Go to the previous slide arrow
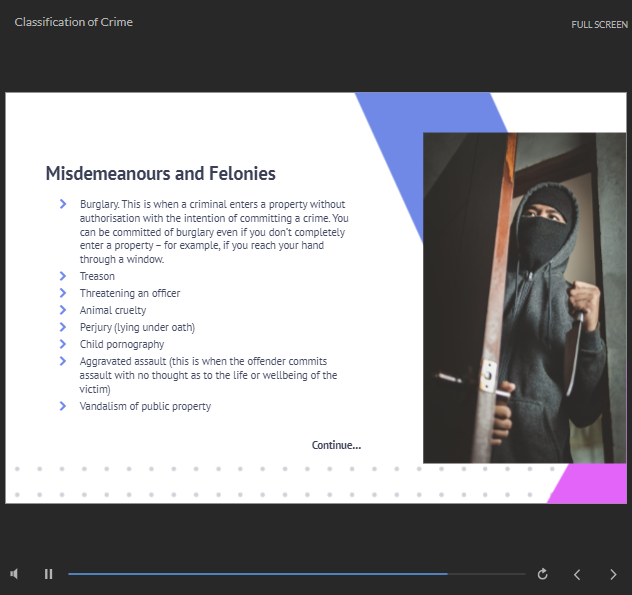This screenshot has width=632, height=595. pos(577,574)
